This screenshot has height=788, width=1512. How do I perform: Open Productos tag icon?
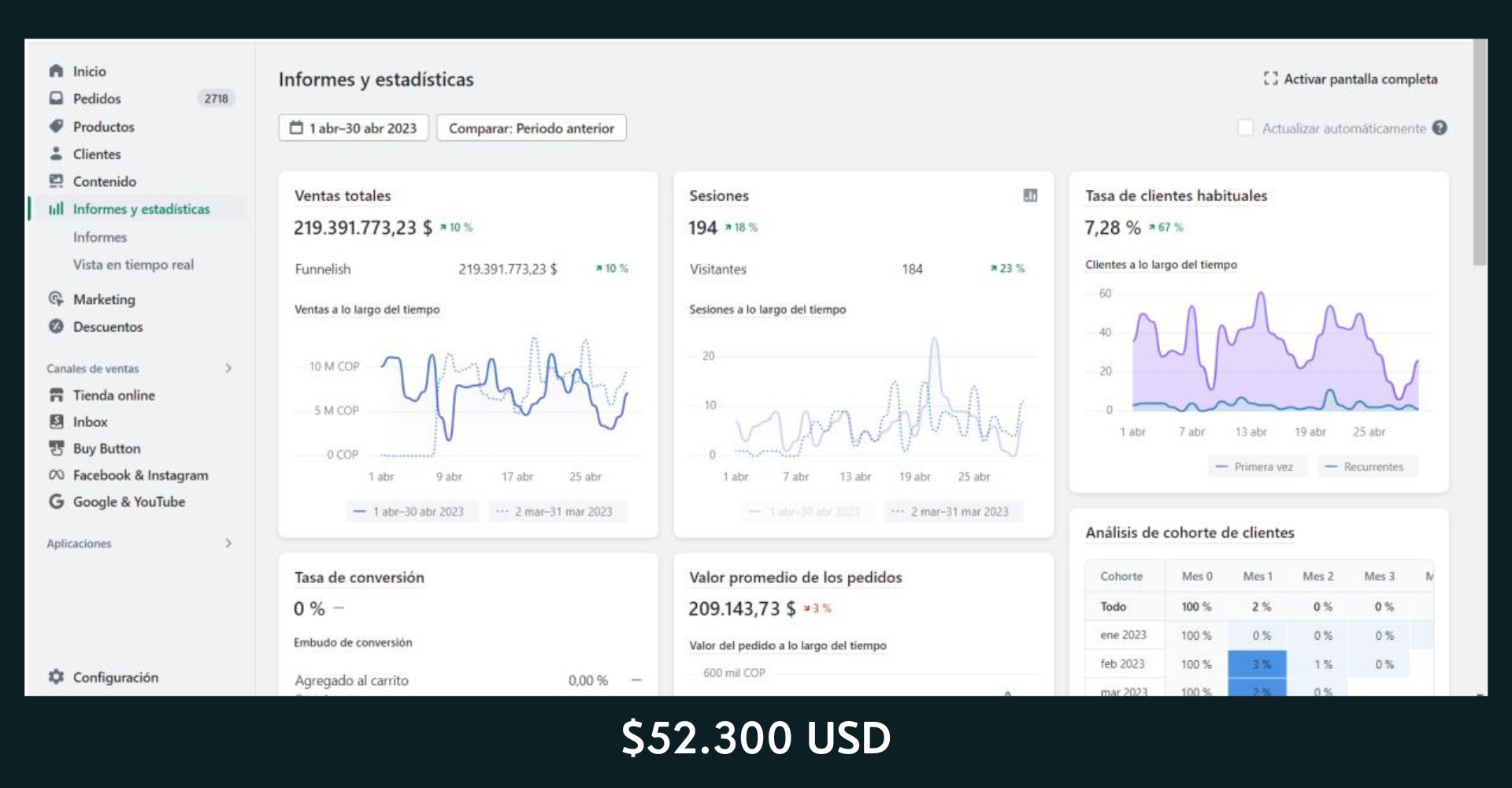click(x=56, y=126)
